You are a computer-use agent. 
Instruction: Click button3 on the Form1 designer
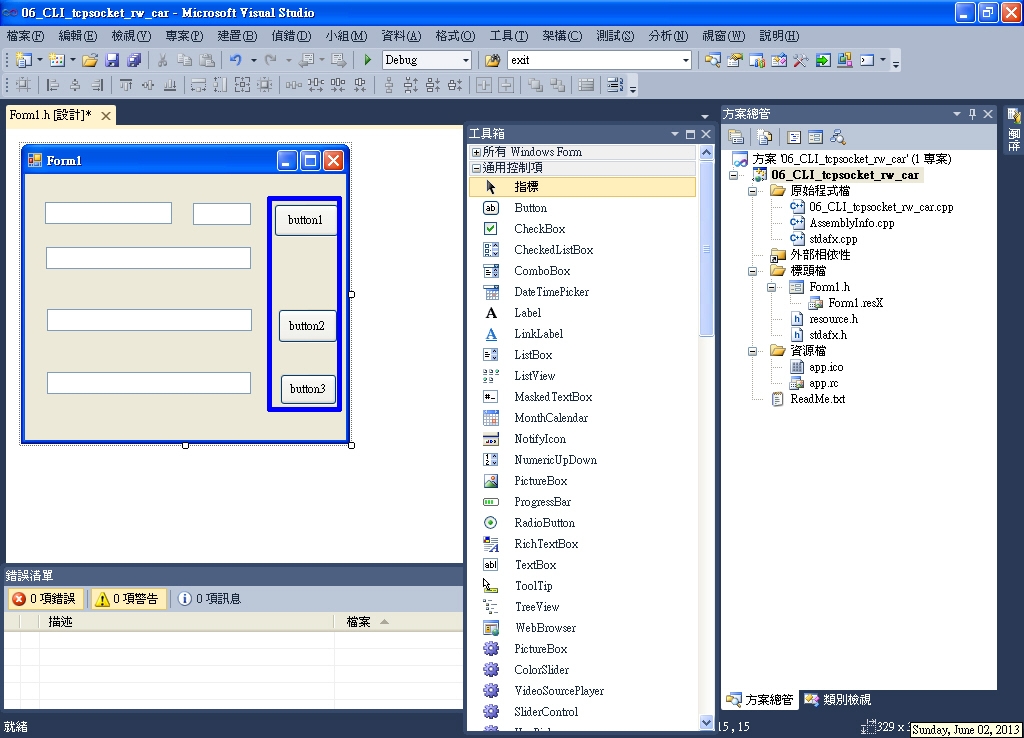(306, 389)
